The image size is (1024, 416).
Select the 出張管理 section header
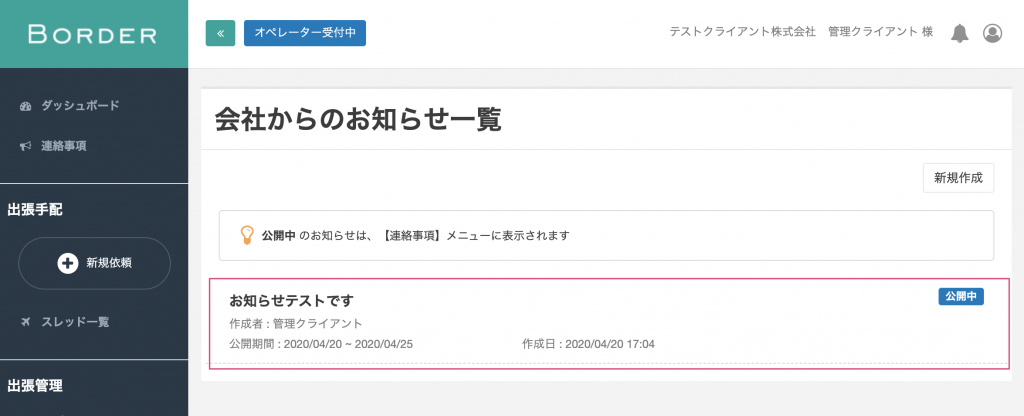pyautogui.click(x=36, y=385)
